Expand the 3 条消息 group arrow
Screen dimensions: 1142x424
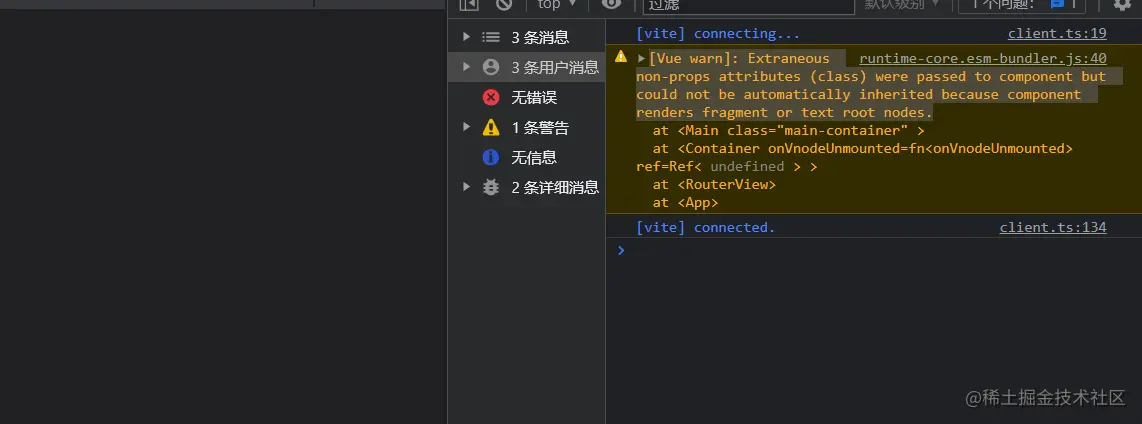pyautogui.click(x=465, y=37)
